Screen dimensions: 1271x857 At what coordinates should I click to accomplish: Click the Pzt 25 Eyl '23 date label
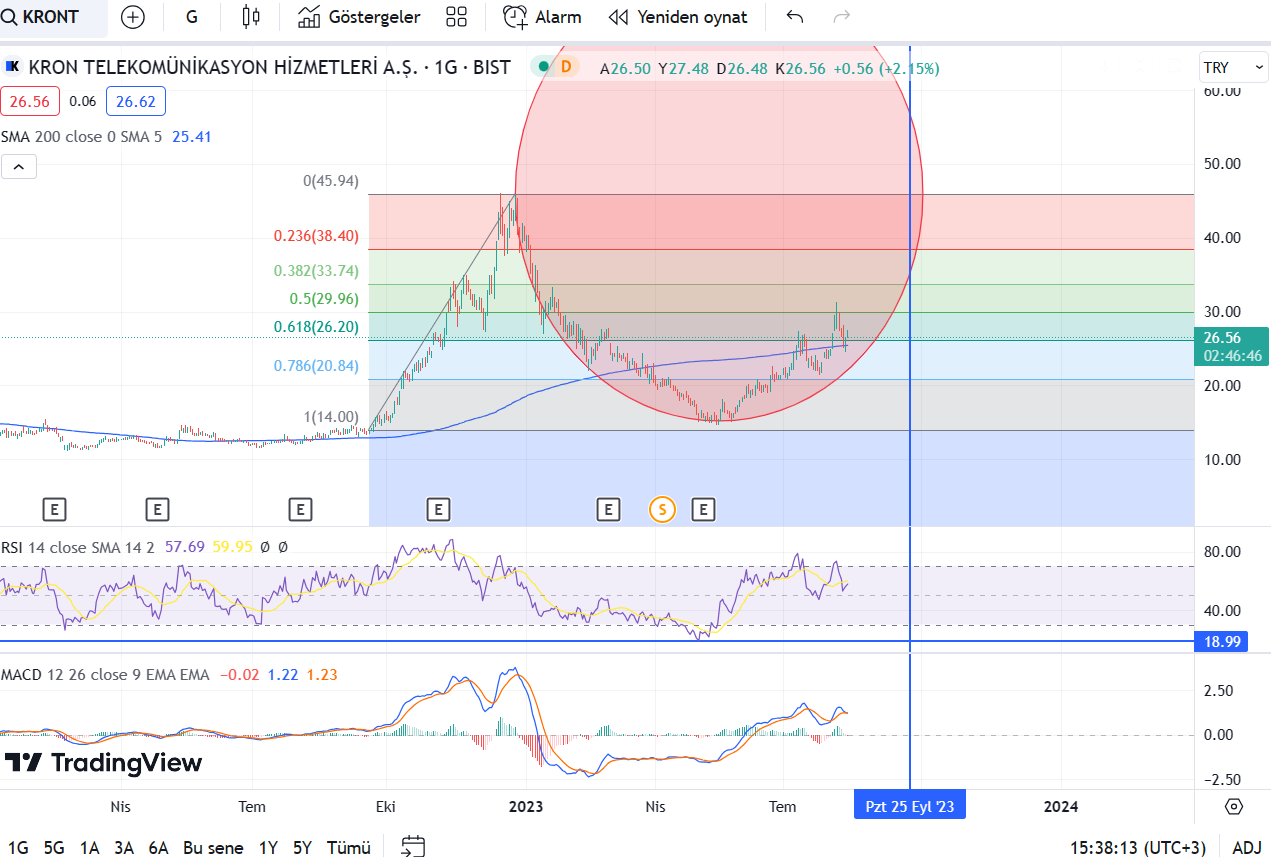point(910,806)
